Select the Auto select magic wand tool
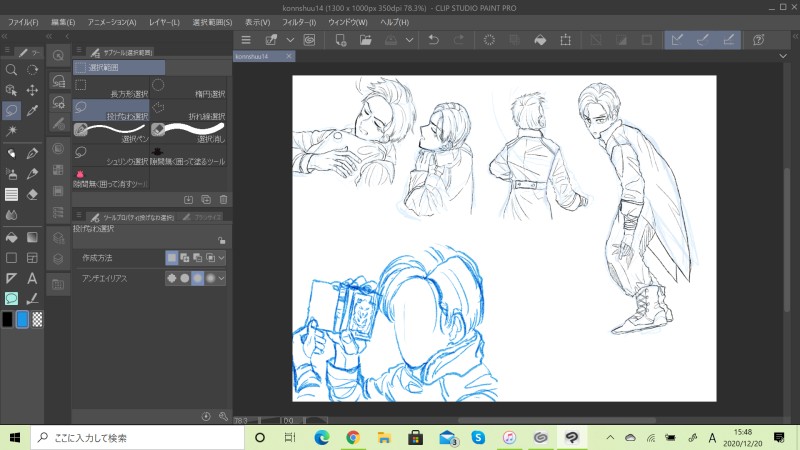 tap(11, 131)
